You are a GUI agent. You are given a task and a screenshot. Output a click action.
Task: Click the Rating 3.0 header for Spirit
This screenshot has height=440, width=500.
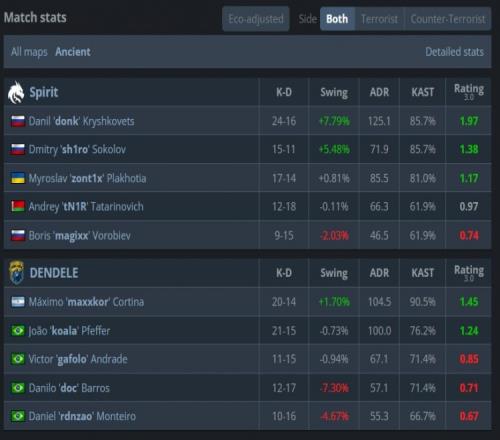469,92
